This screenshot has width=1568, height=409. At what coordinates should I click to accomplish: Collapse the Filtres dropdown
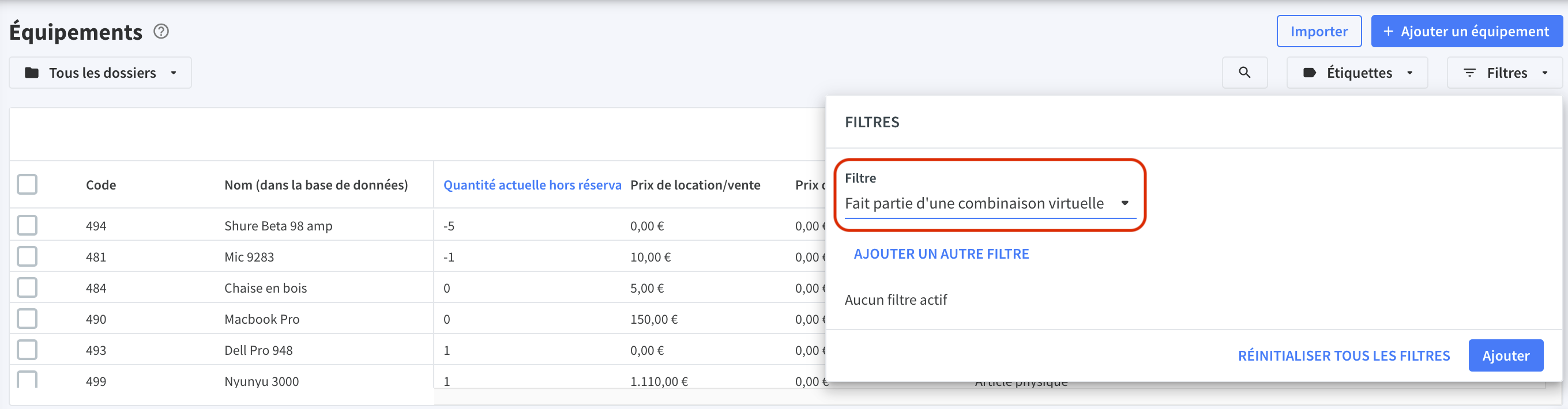(1504, 73)
